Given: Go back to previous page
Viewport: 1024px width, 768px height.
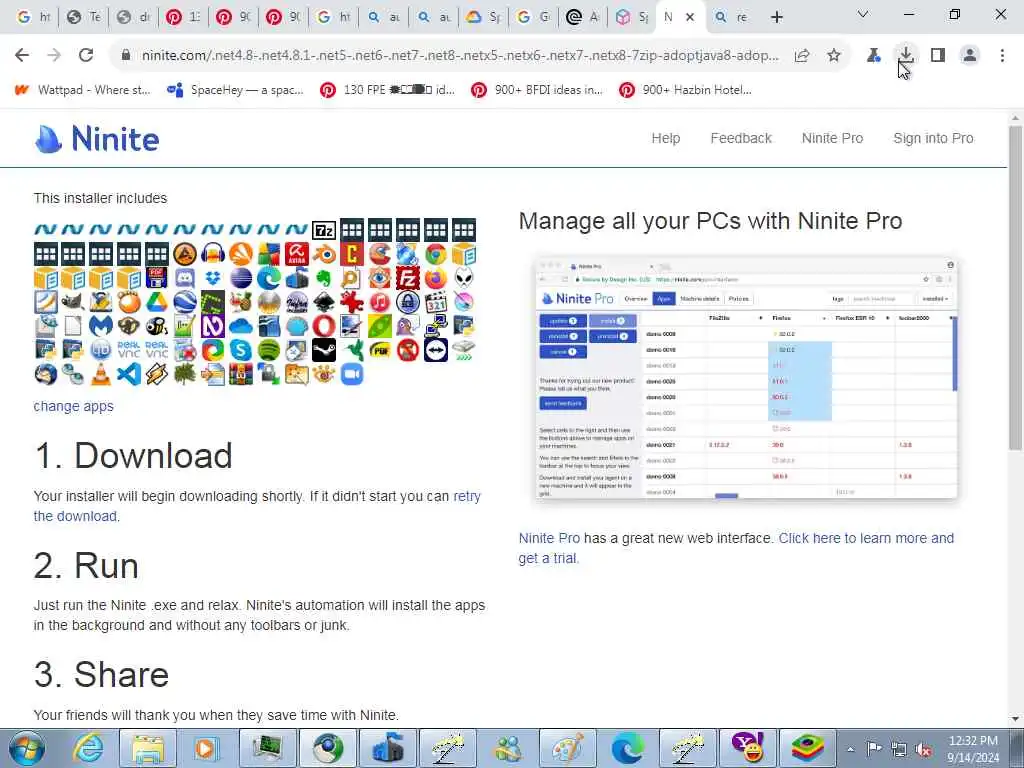Looking at the screenshot, I should pos(22,55).
